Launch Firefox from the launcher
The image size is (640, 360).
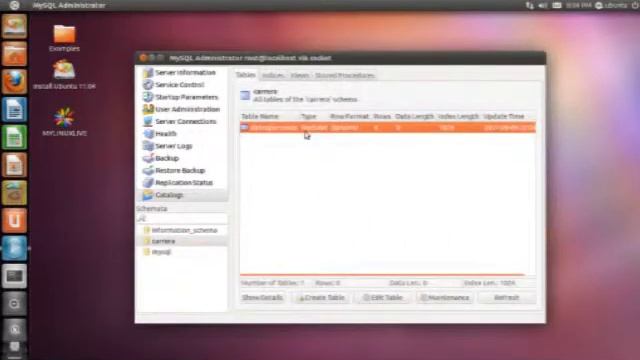[14, 81]
